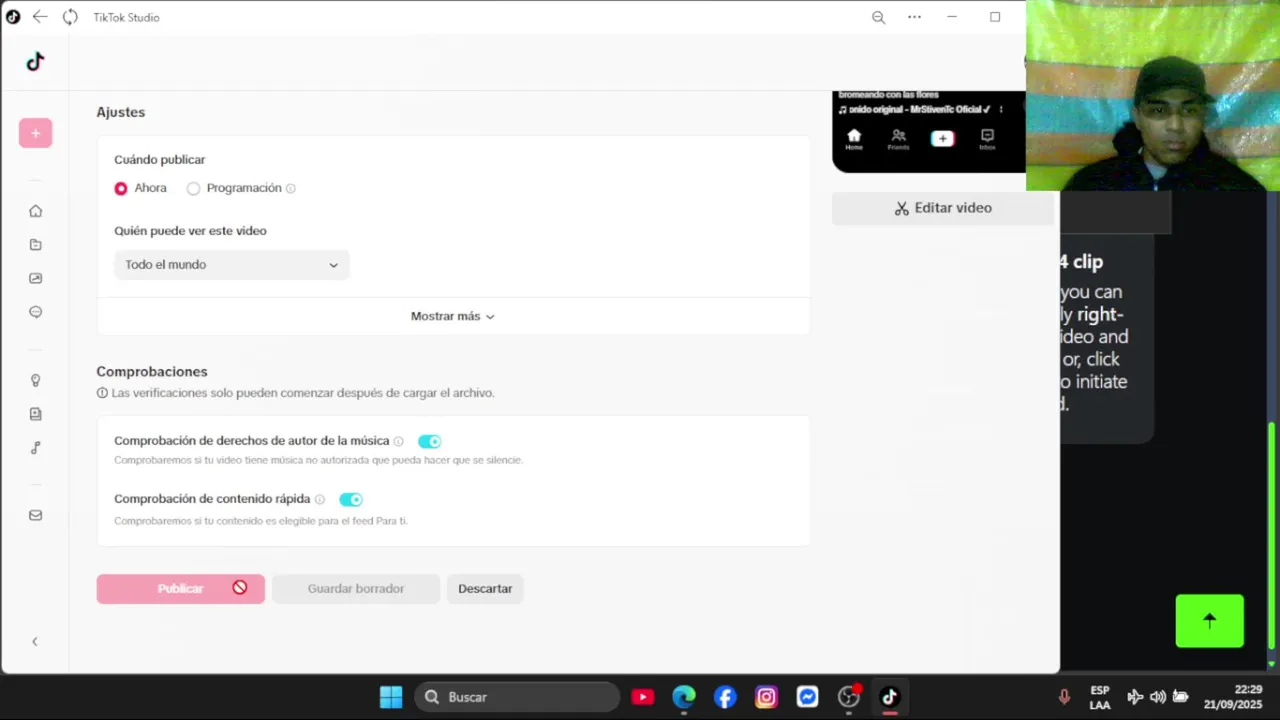Click the TikTok icon in the taskbar
This screenshot has width=1280, height=720.
(x=890, y=697)
